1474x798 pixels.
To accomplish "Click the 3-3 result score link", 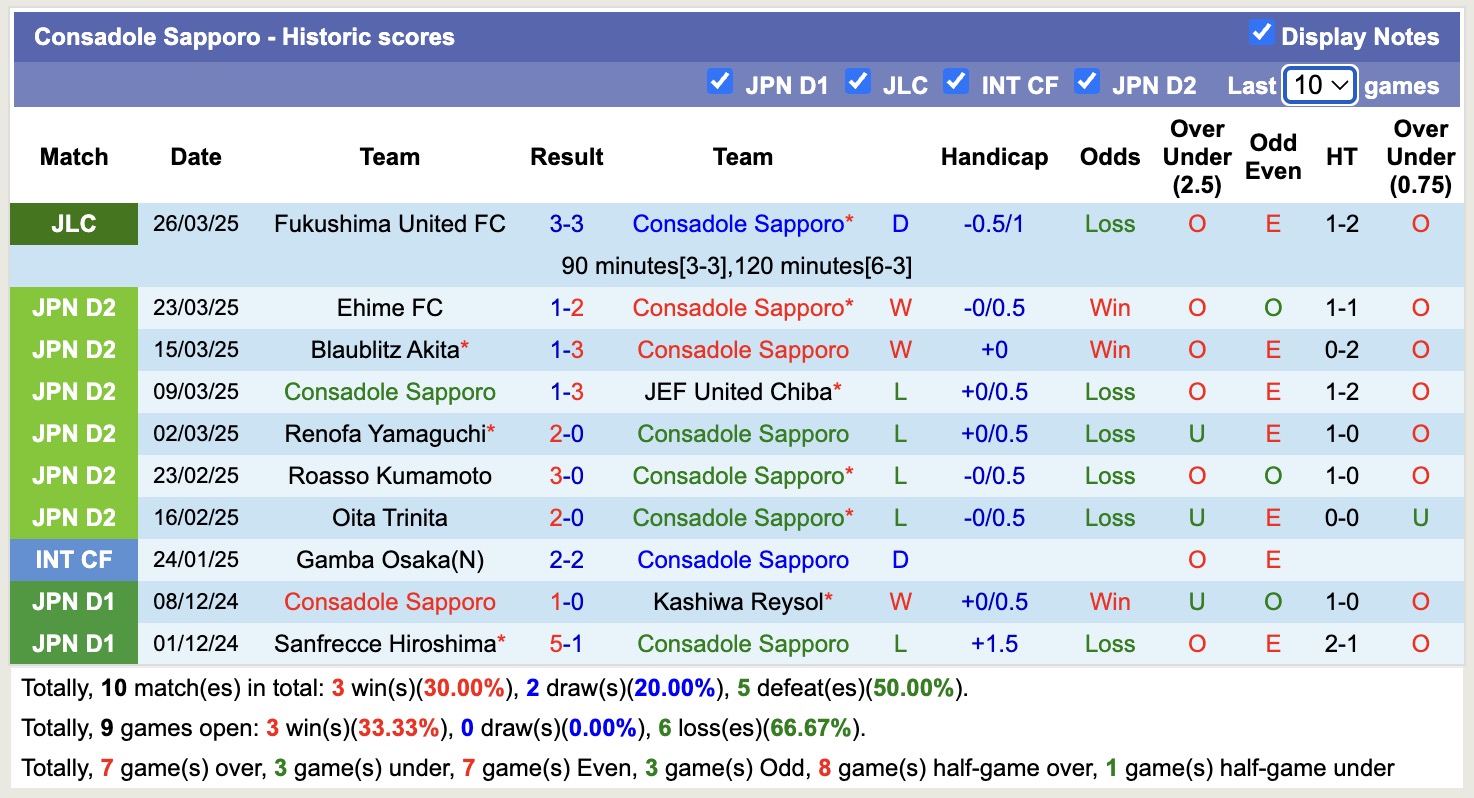I will tap(566, 224).
